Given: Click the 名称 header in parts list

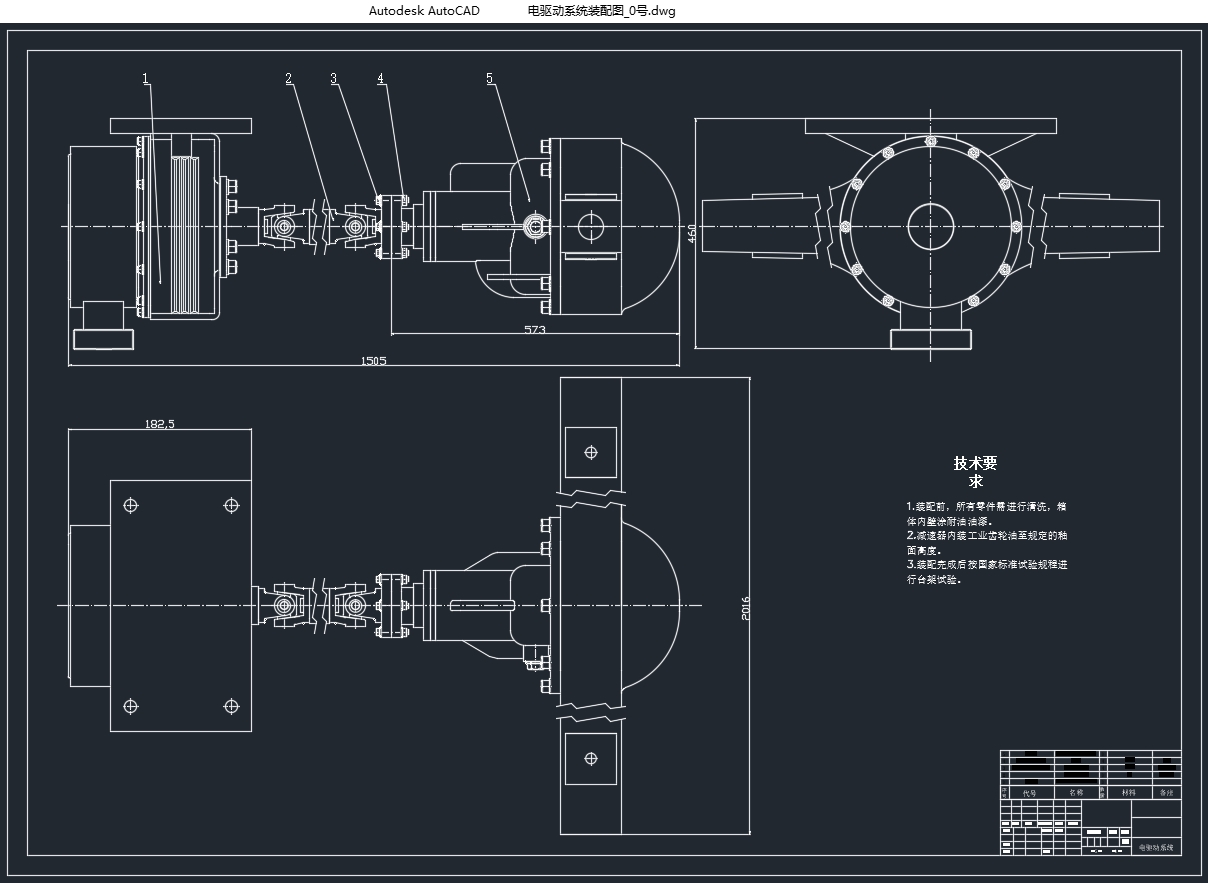Looking at the screenshot, I should (x=1076, y=792).
